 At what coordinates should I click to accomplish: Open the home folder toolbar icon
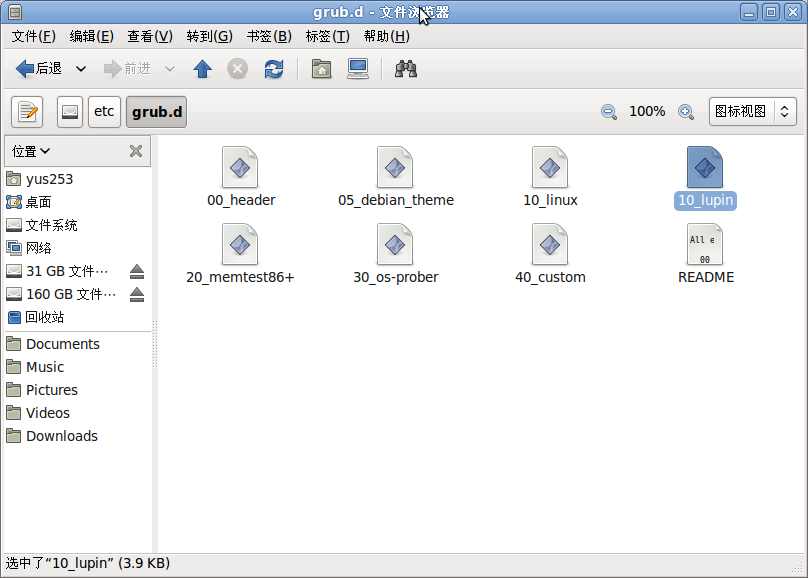[321, 69]
